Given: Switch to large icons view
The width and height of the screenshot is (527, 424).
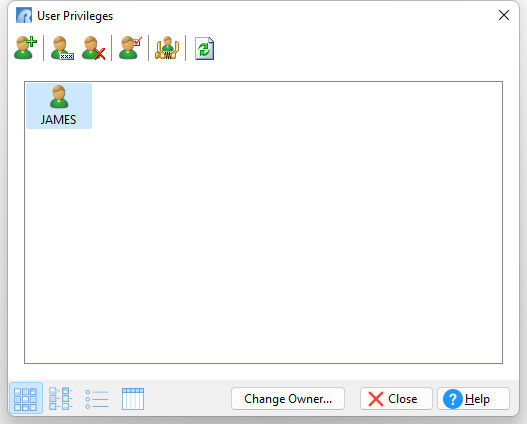Looking at the screenshot, I should click(x=26, y=399).
